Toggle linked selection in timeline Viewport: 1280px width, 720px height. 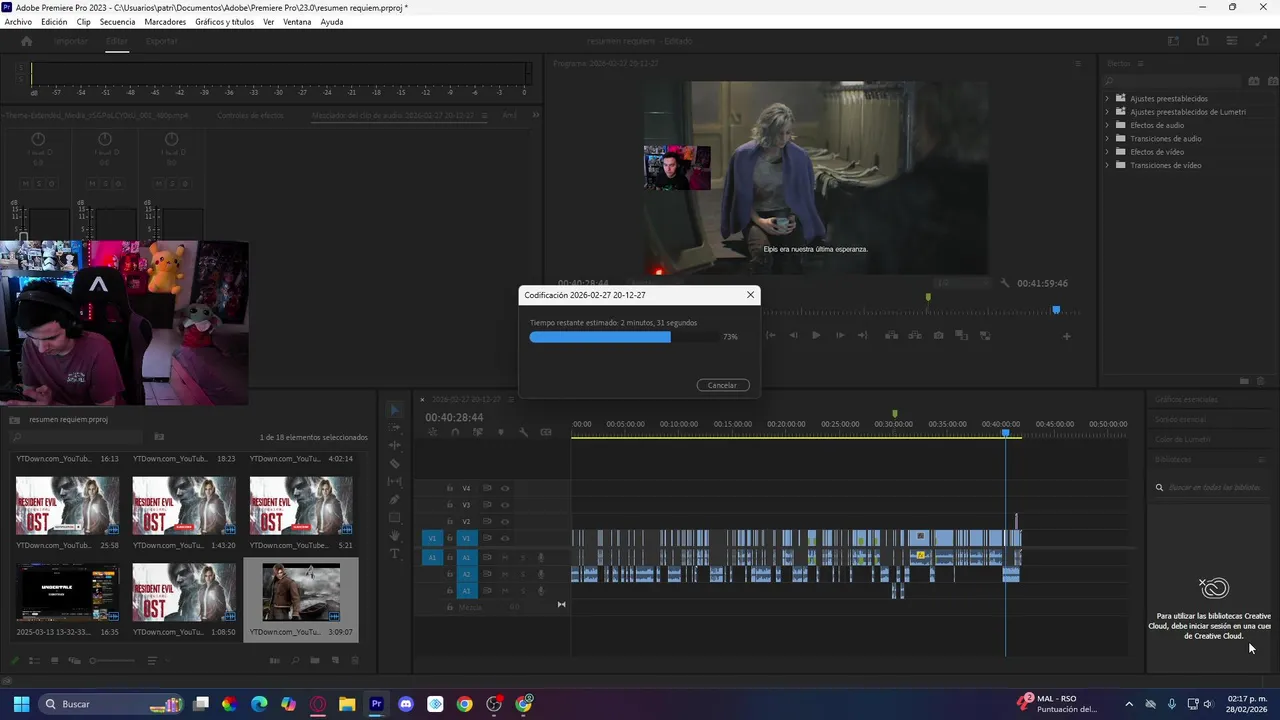(477, 432)
